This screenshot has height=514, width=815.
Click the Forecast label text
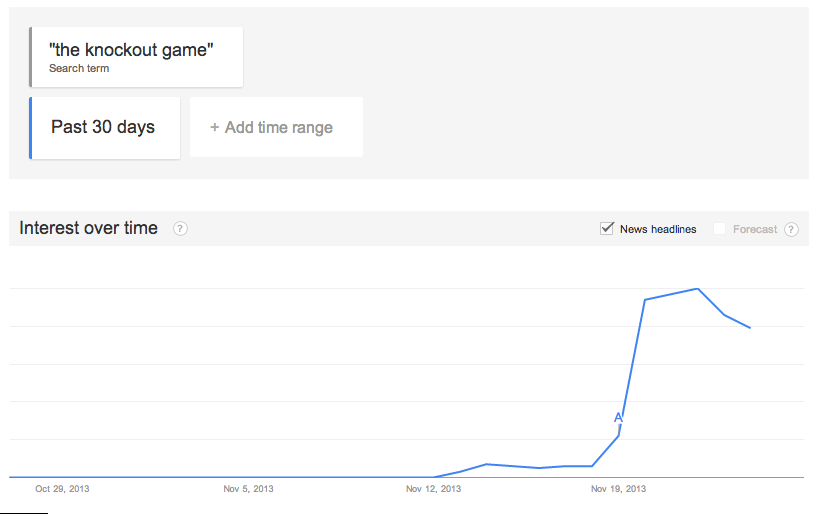755,229
